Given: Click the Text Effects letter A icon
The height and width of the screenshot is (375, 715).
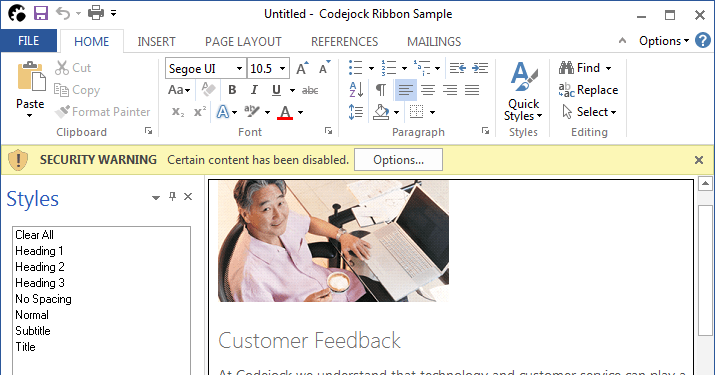Looking at the screenshot, I should click(x=223, y=112).
